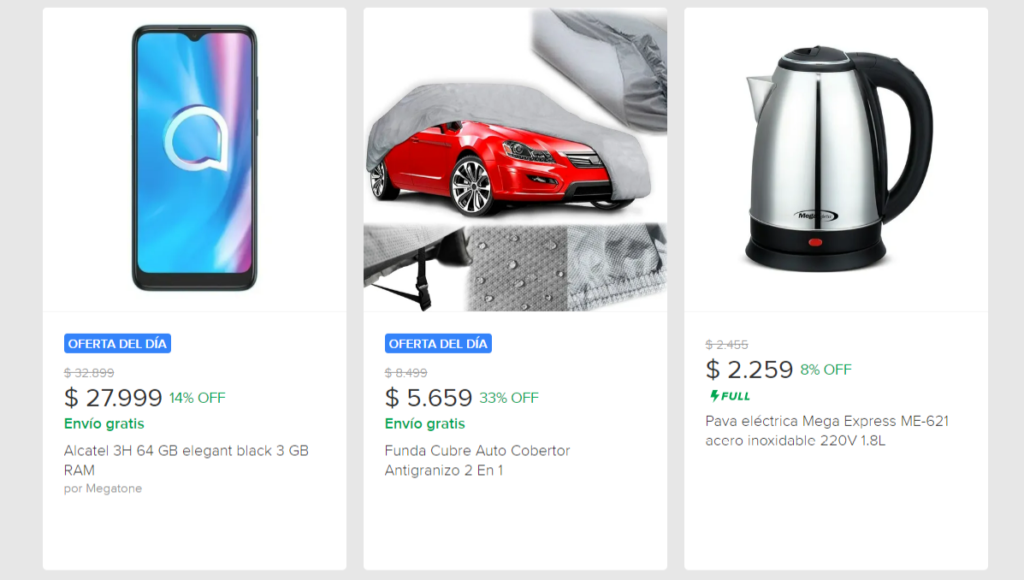The image size is (1024, 580).
Task: Click the $ 5.659 price
Action: click(428, 398)
